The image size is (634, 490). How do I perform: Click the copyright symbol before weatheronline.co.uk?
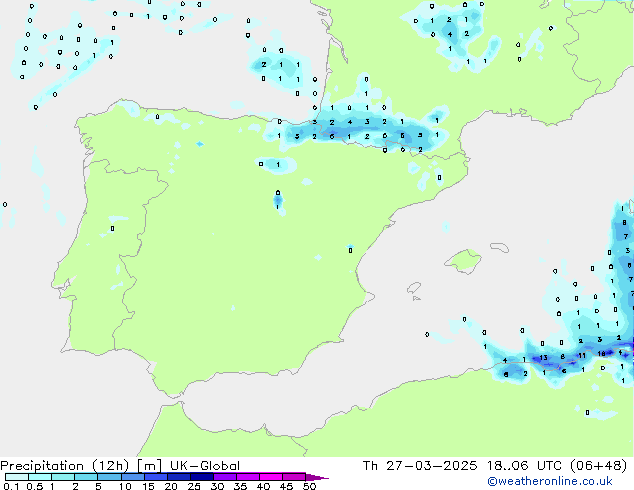pos(491,481)
